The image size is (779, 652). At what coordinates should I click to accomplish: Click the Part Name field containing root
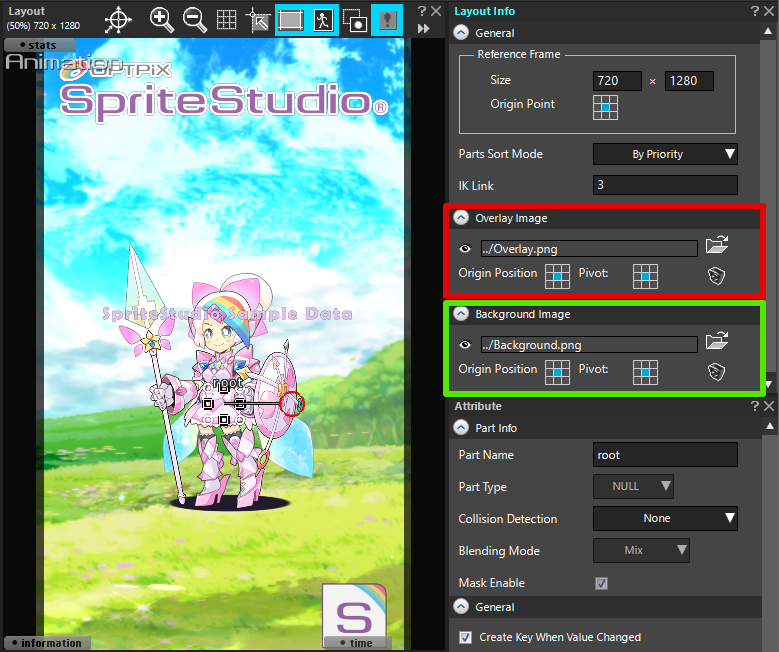coord(665,455)
